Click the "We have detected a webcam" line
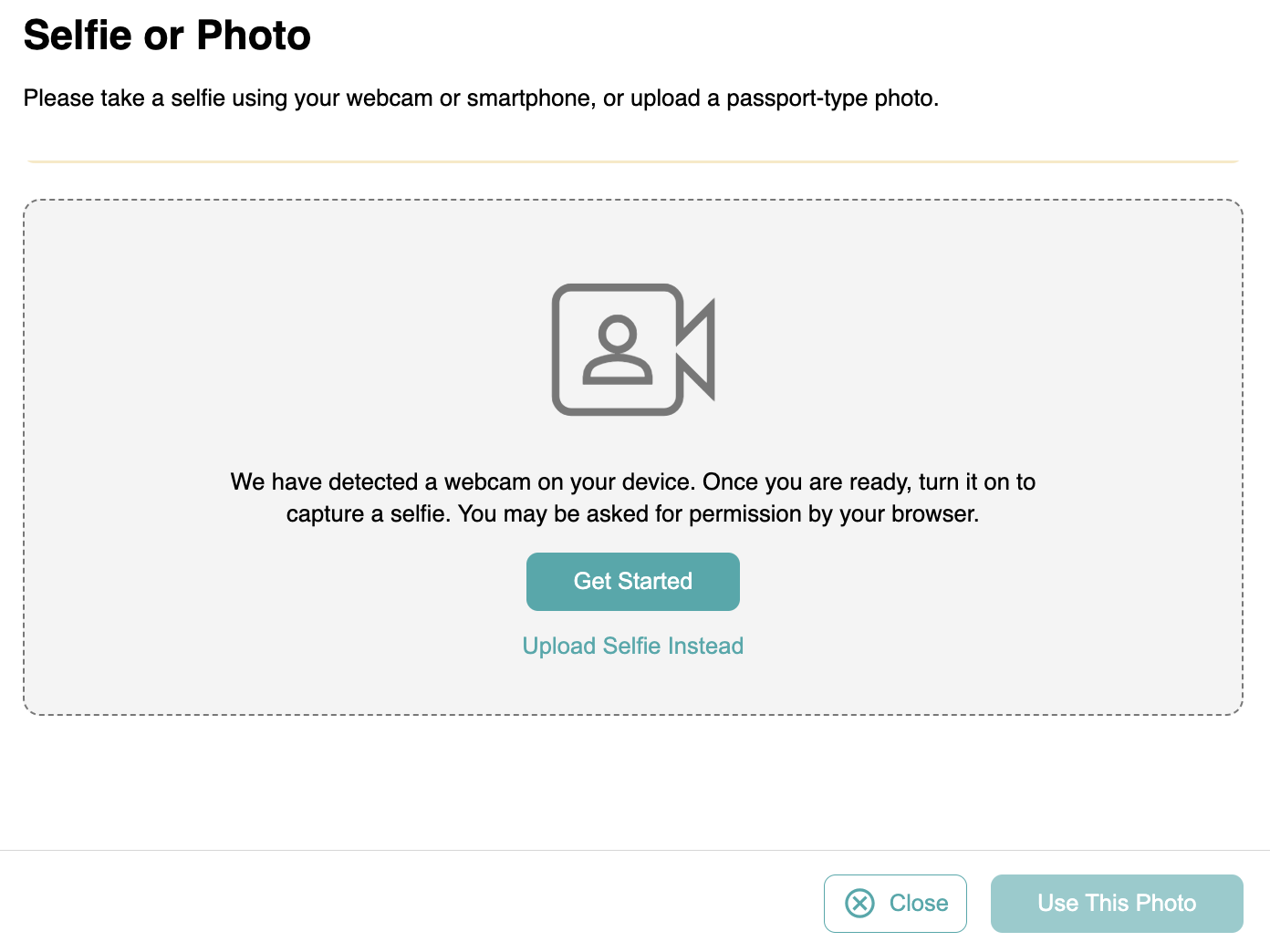This screenshot has width=1270, height=952. point(632,481)
